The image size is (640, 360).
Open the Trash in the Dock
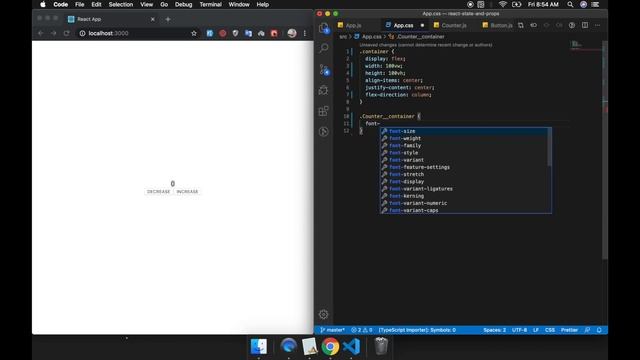(x=381, y=347)
